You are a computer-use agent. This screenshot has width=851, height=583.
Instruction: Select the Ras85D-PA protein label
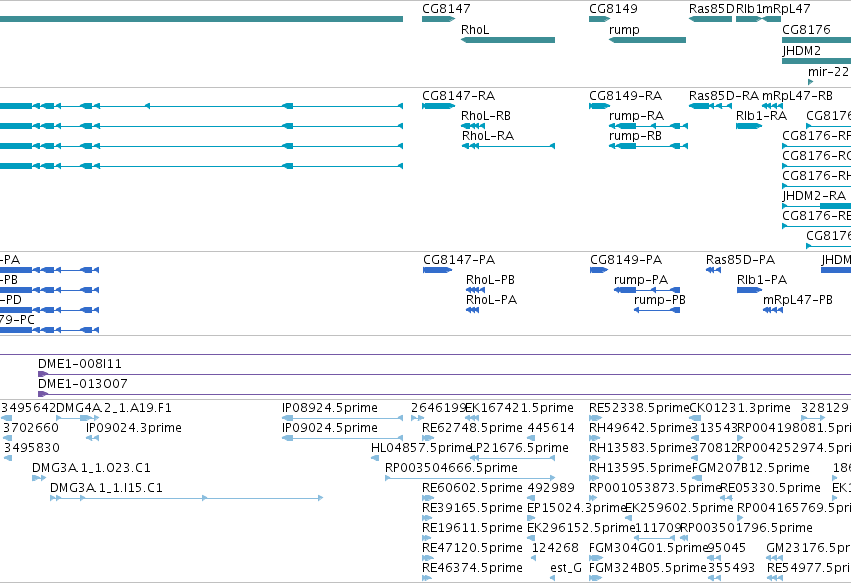tap(740, 260)
